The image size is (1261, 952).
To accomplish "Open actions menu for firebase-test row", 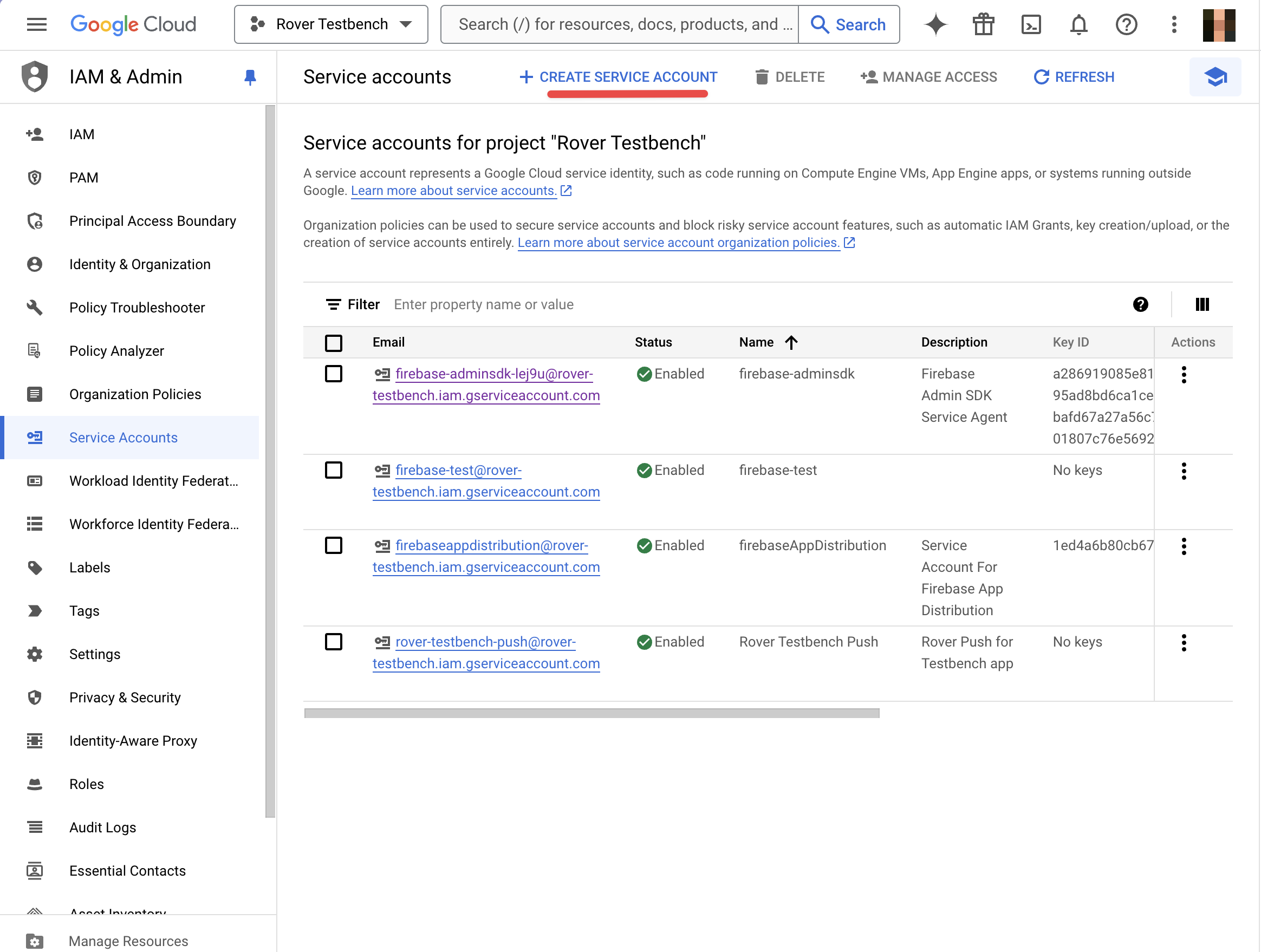I will [1184, 471].
